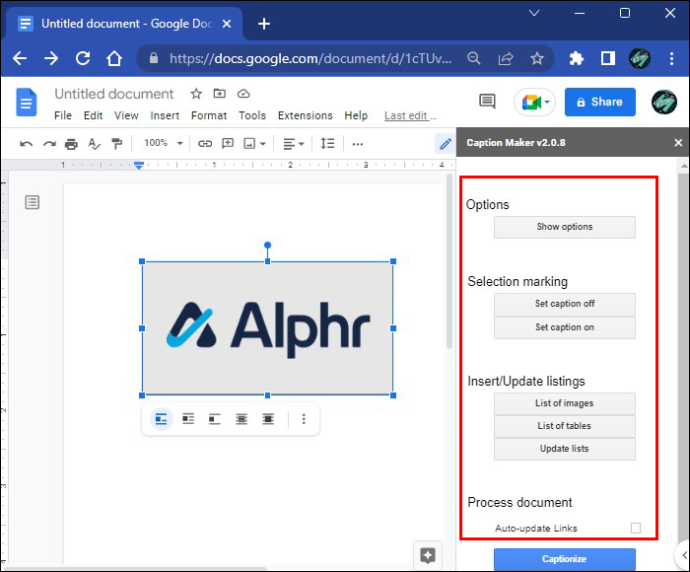Image resolution: width=690 pixels, height=572 pixels.
Task: Open Chrome extensions puzzle icon
Action: (x=576, y=58)
